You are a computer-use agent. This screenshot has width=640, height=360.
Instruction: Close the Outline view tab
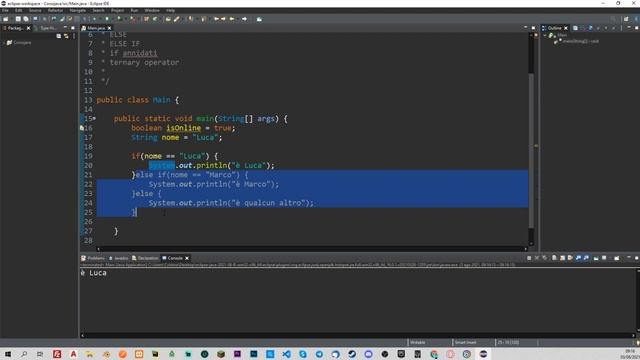tap(566, 28)
